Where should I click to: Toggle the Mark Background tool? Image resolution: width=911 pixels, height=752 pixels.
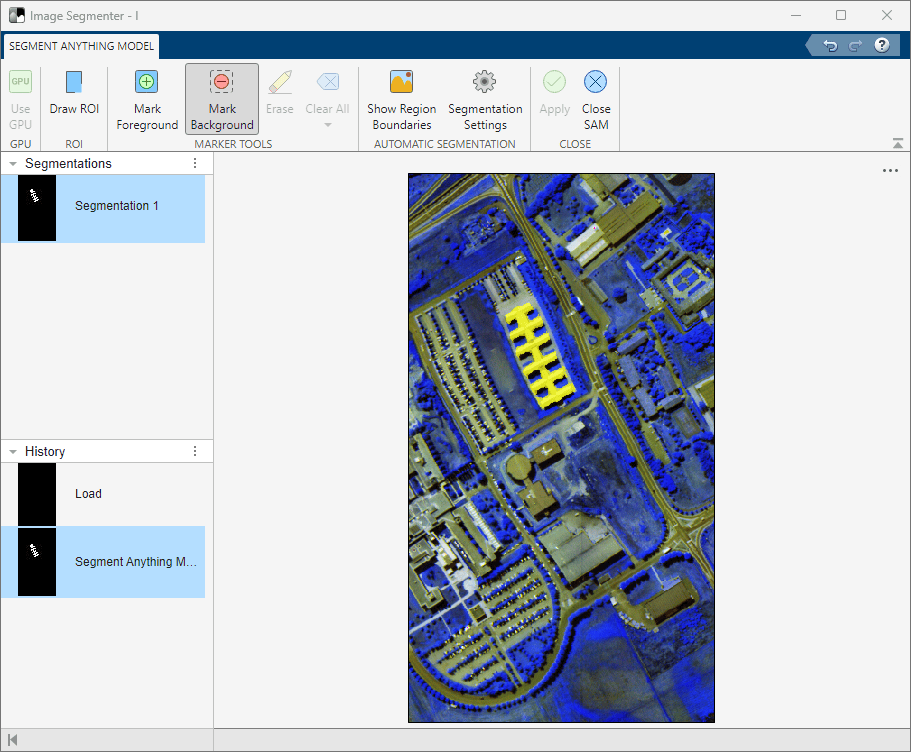point(222,99)
